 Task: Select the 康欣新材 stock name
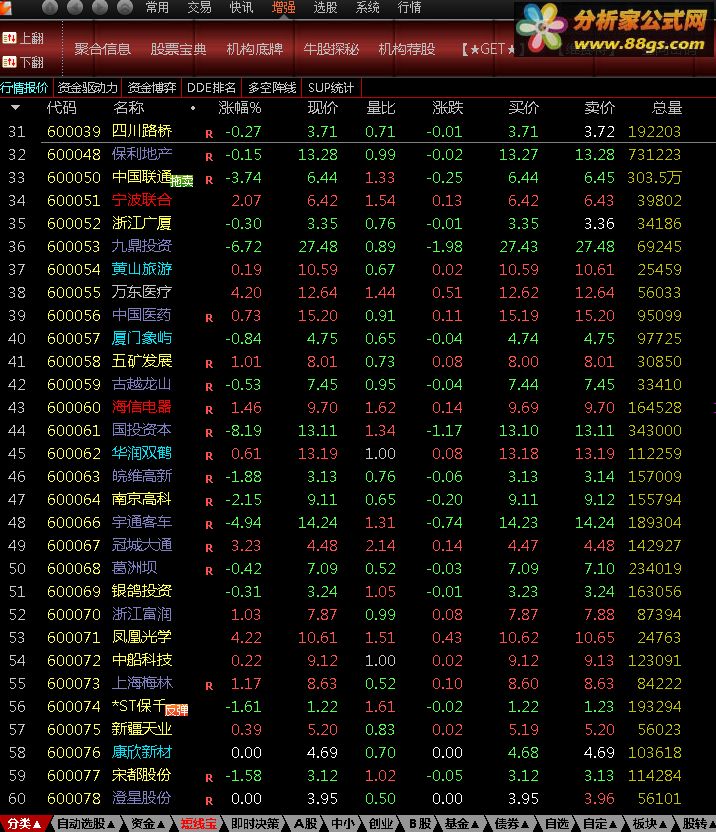[142, 752]
